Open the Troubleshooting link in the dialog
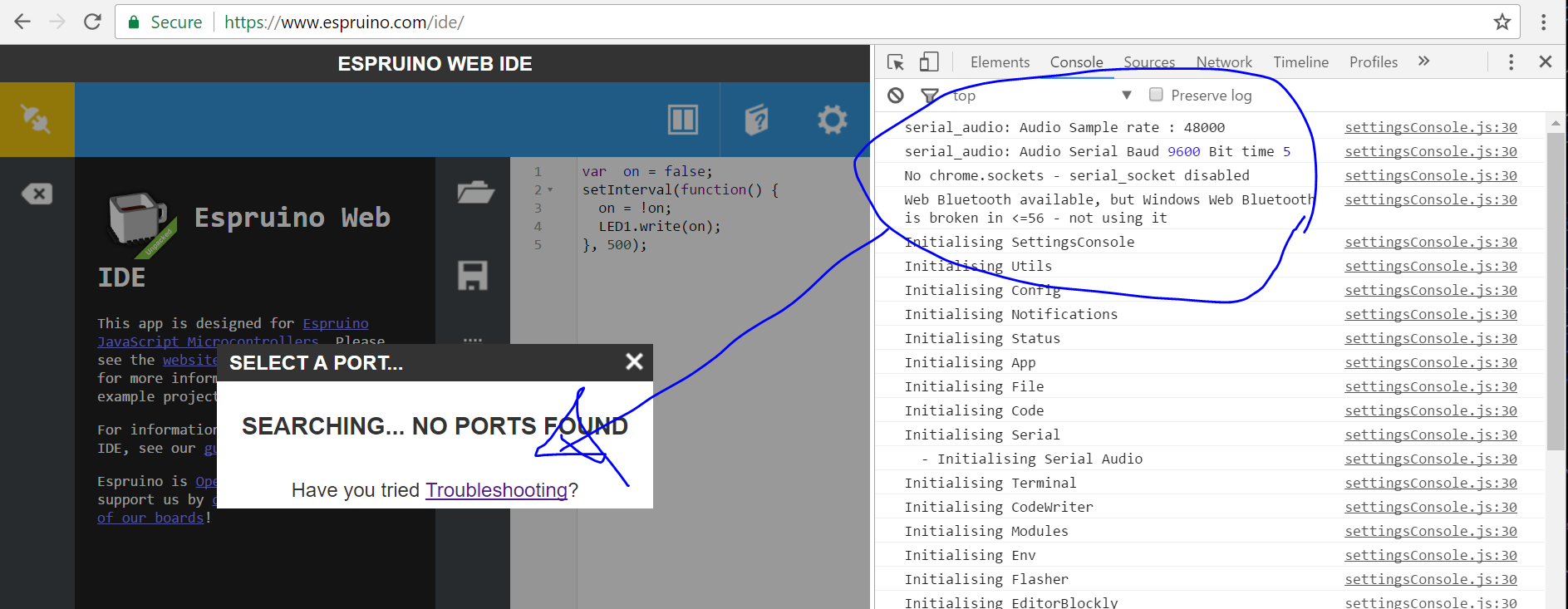 (496, 490)
